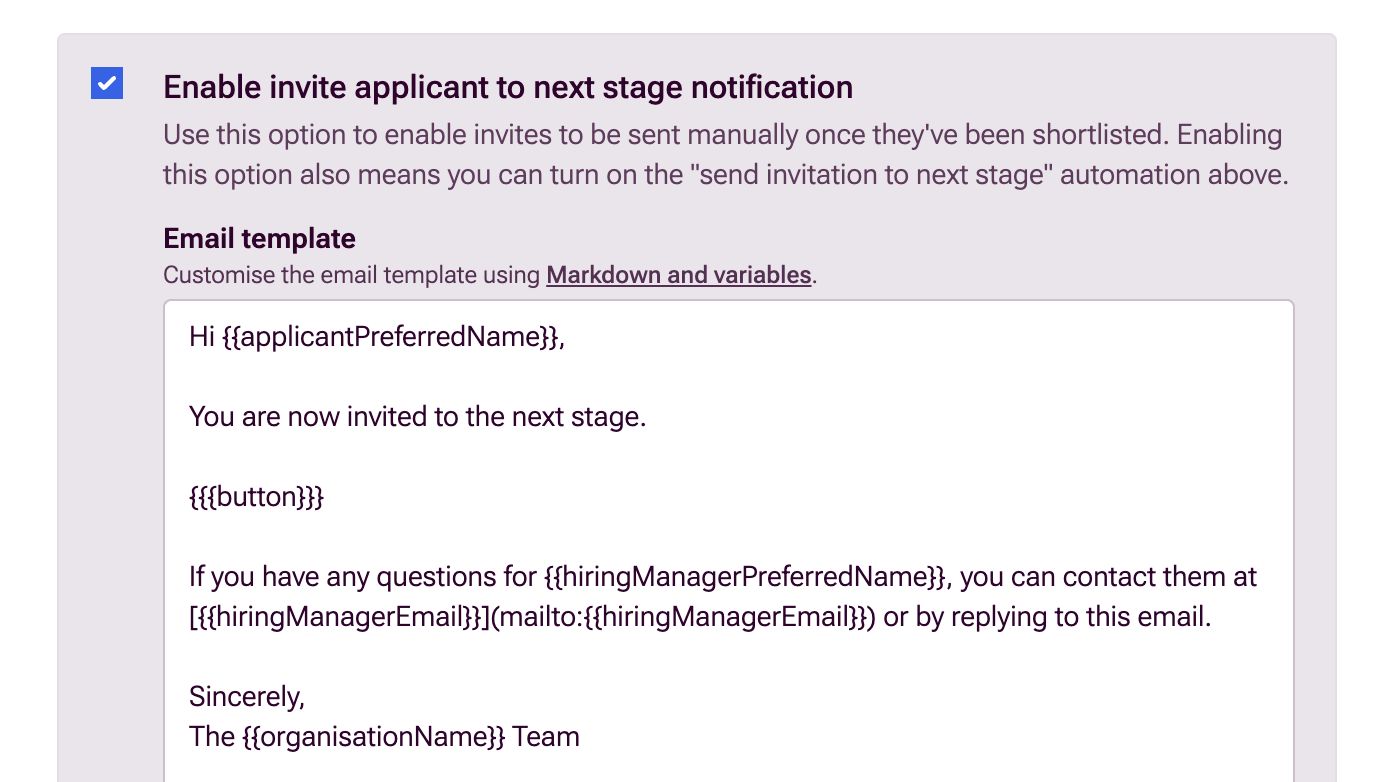Click the underlined Markdown and variables text
The width and height of the screenshot is (1388, 782).
click(678, 274)
